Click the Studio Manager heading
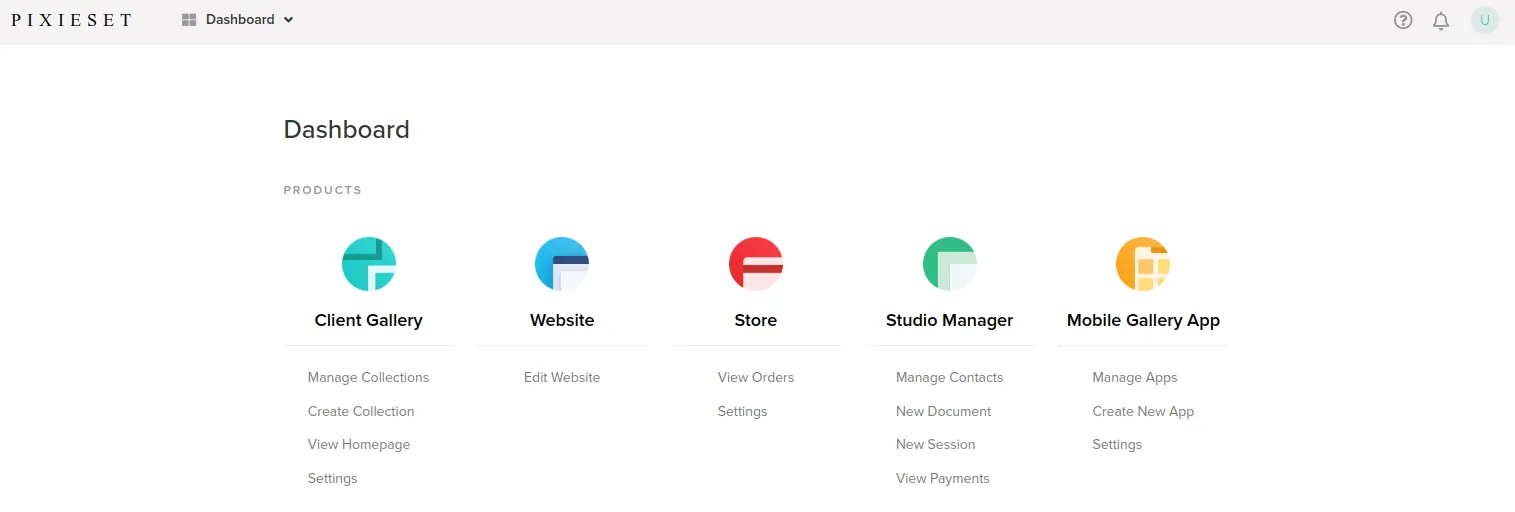Image resolution: width=1515 pixels, height=512 pixels. pyautogui.click(x=950, y=320)
